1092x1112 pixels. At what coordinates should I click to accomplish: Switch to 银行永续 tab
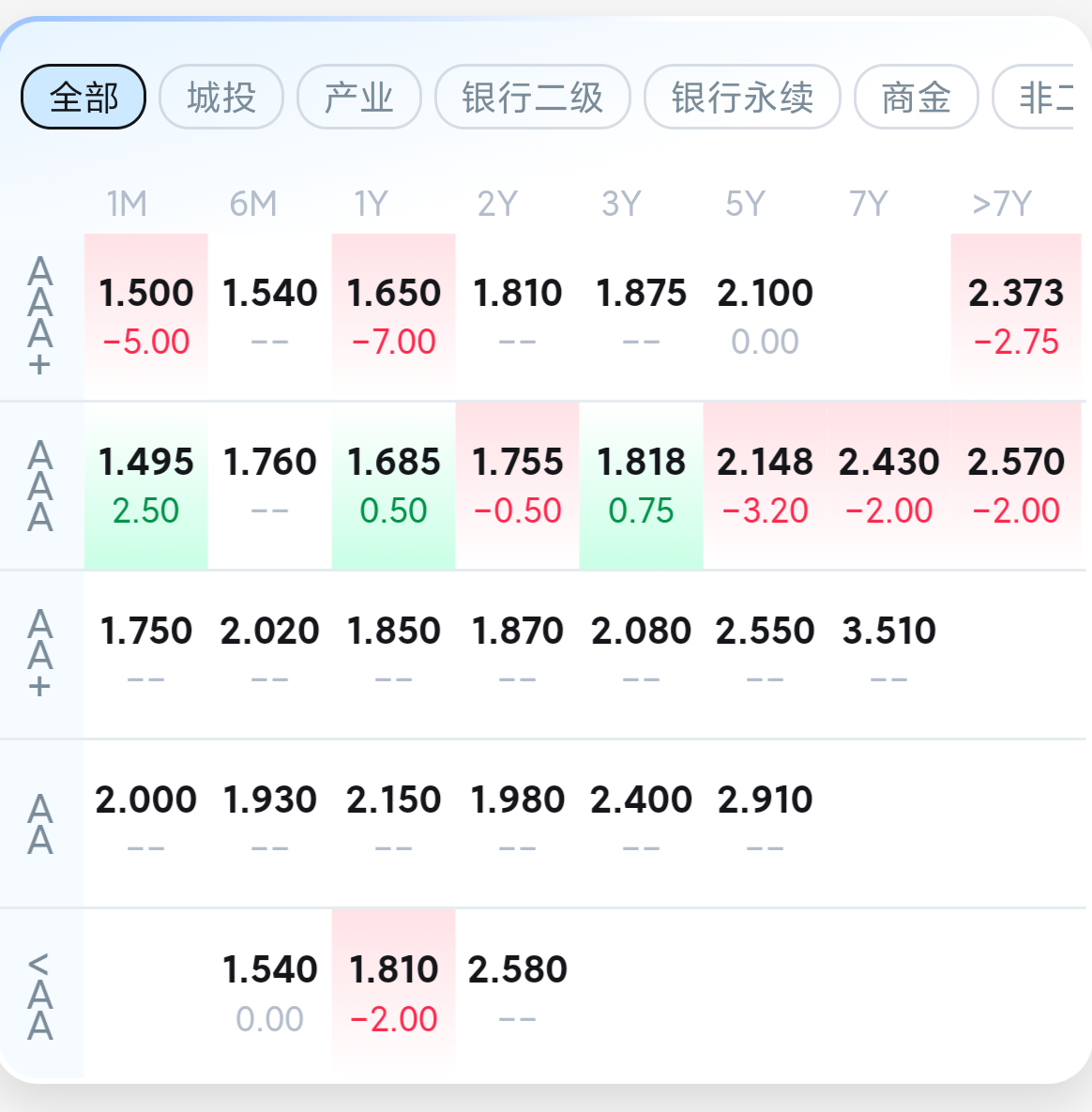click(x=742, y=97)
